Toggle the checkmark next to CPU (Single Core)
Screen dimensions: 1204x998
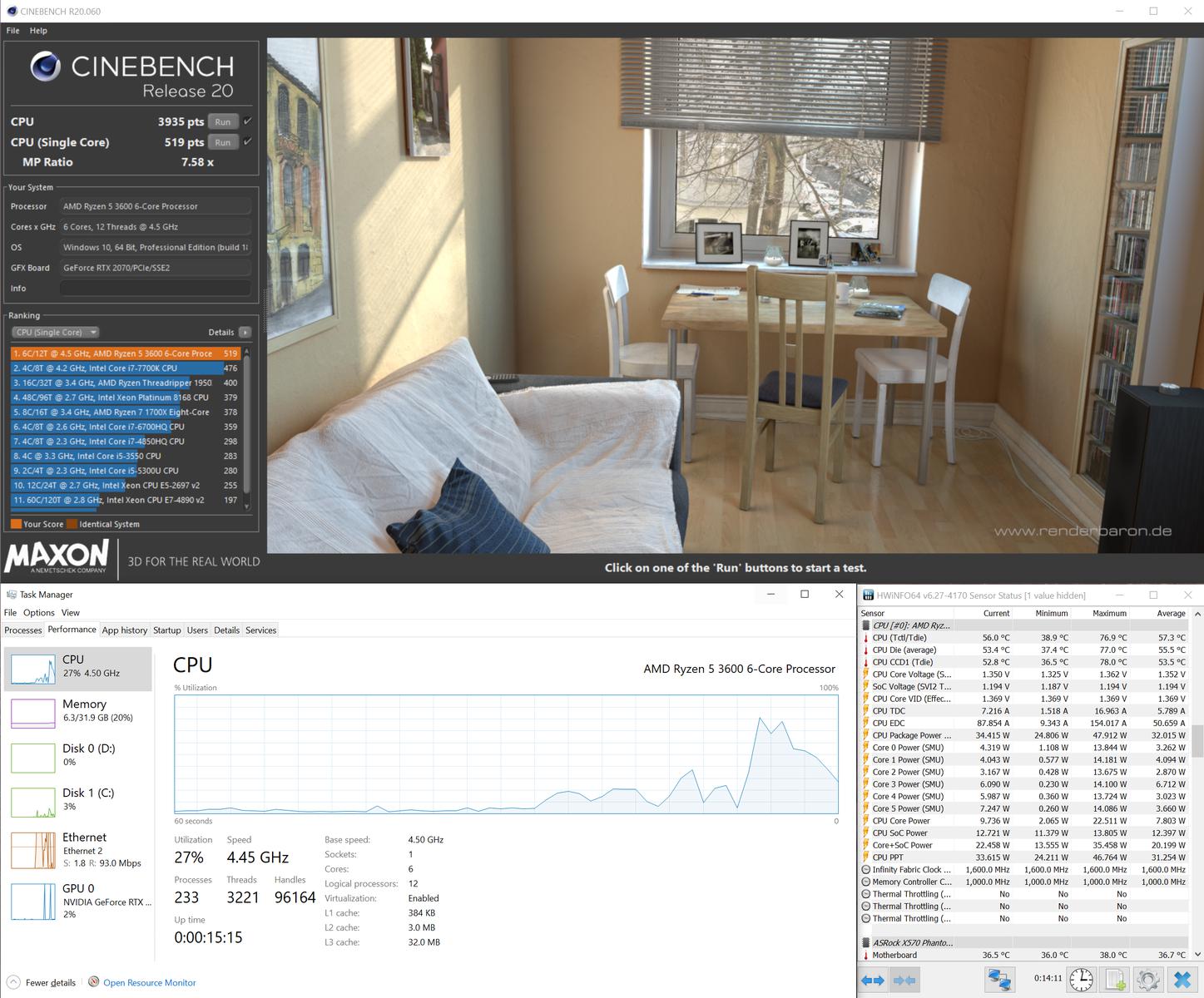(x=247, y=142)
